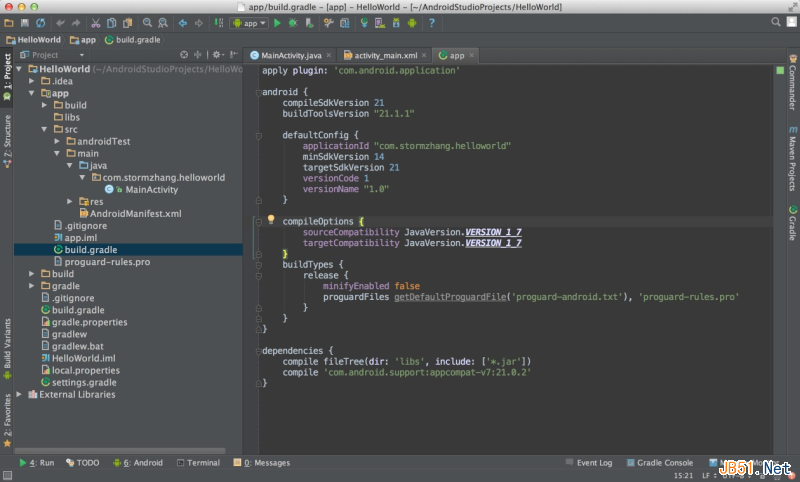Click the lightbulb intention icon in editor

pyautogui.click(x=270, y=219)
